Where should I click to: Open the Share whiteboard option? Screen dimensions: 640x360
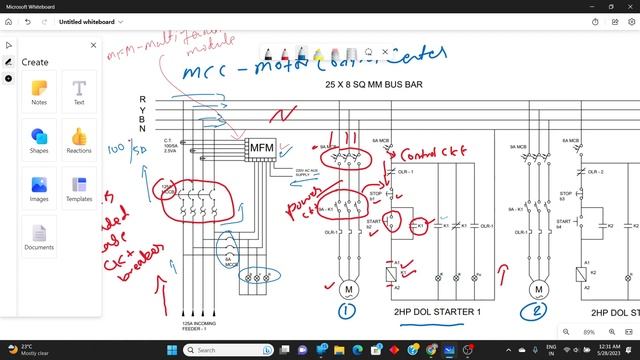point(615,22)
